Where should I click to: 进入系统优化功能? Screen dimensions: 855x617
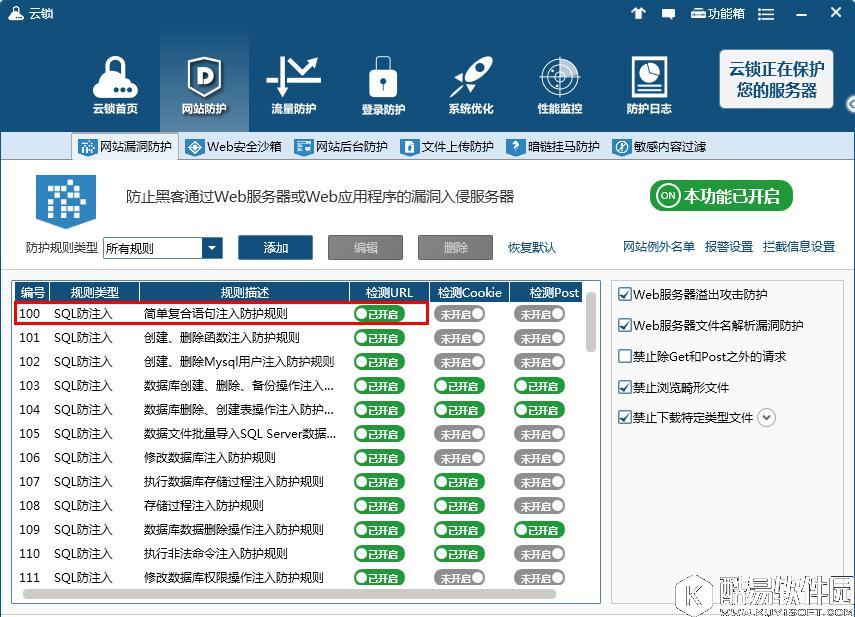470,85
